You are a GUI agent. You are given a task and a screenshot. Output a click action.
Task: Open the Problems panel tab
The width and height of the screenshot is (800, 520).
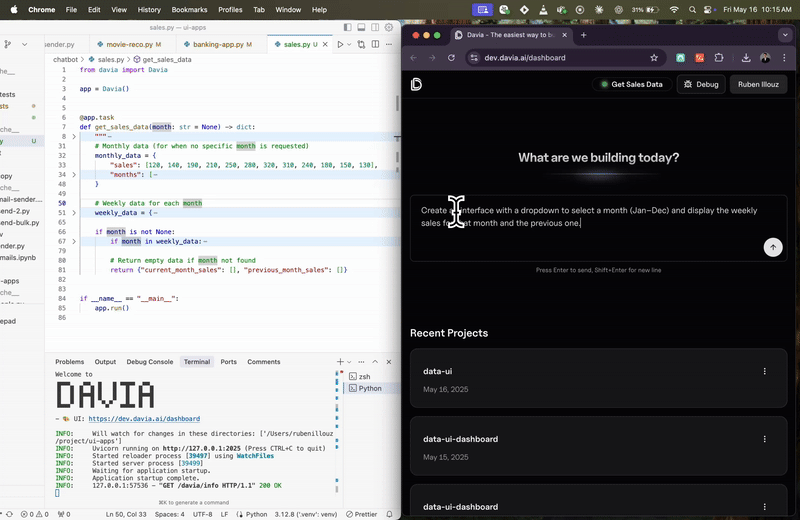coord(69,362)
